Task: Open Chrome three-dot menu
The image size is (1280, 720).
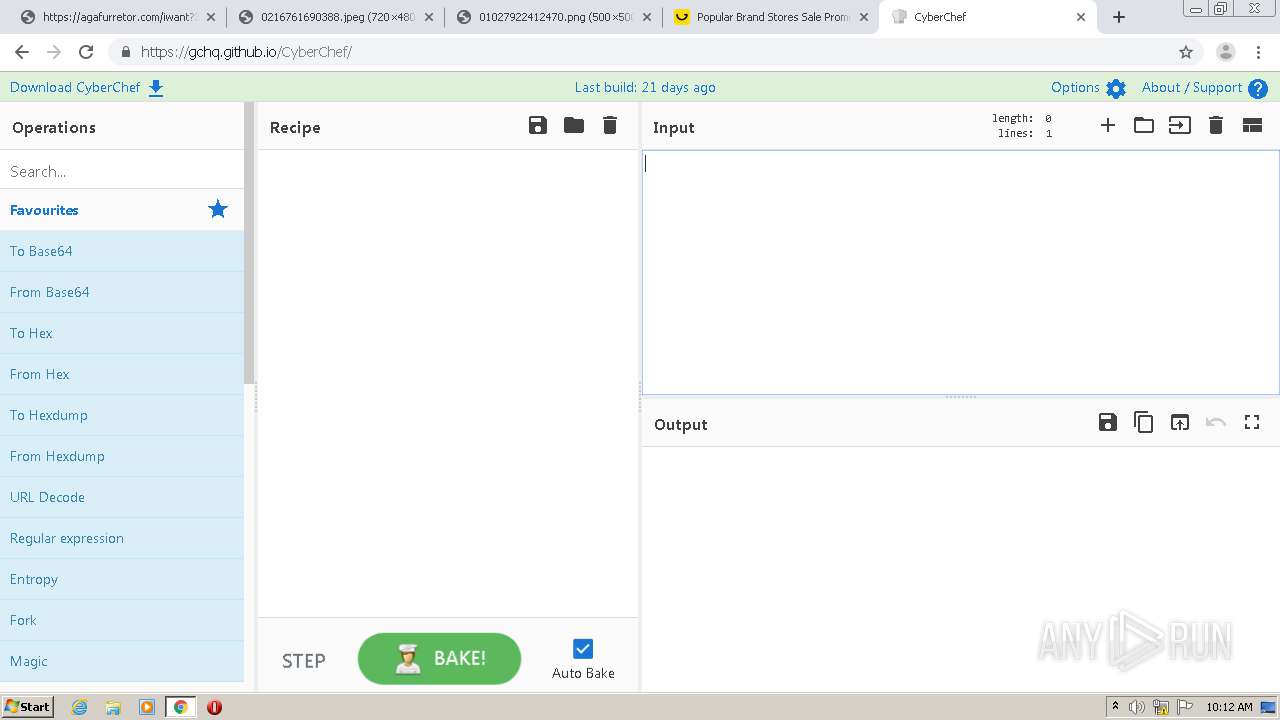Action: click(x=1259, y=52)
